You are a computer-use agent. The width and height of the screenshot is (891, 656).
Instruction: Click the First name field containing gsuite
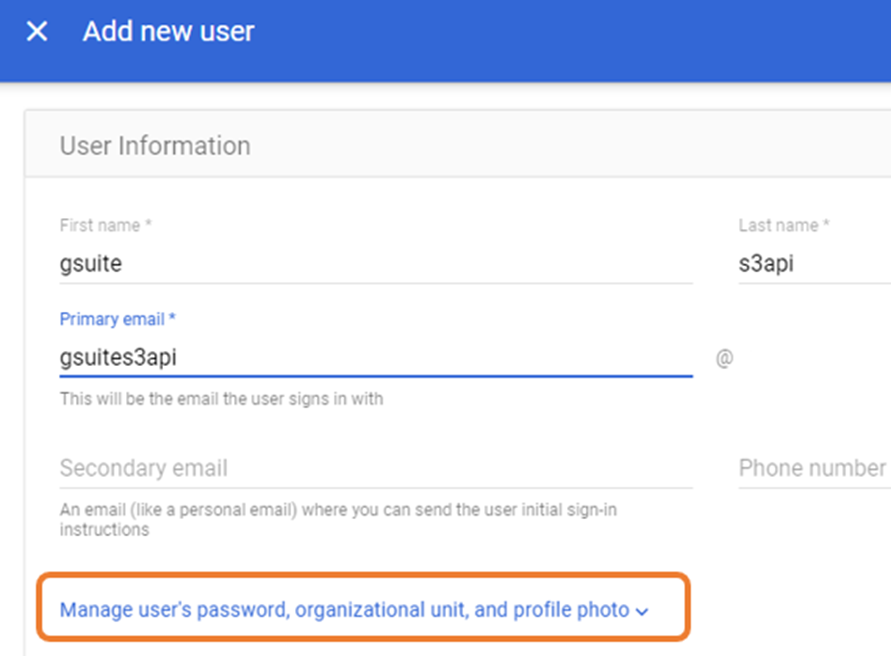point(375,264)
